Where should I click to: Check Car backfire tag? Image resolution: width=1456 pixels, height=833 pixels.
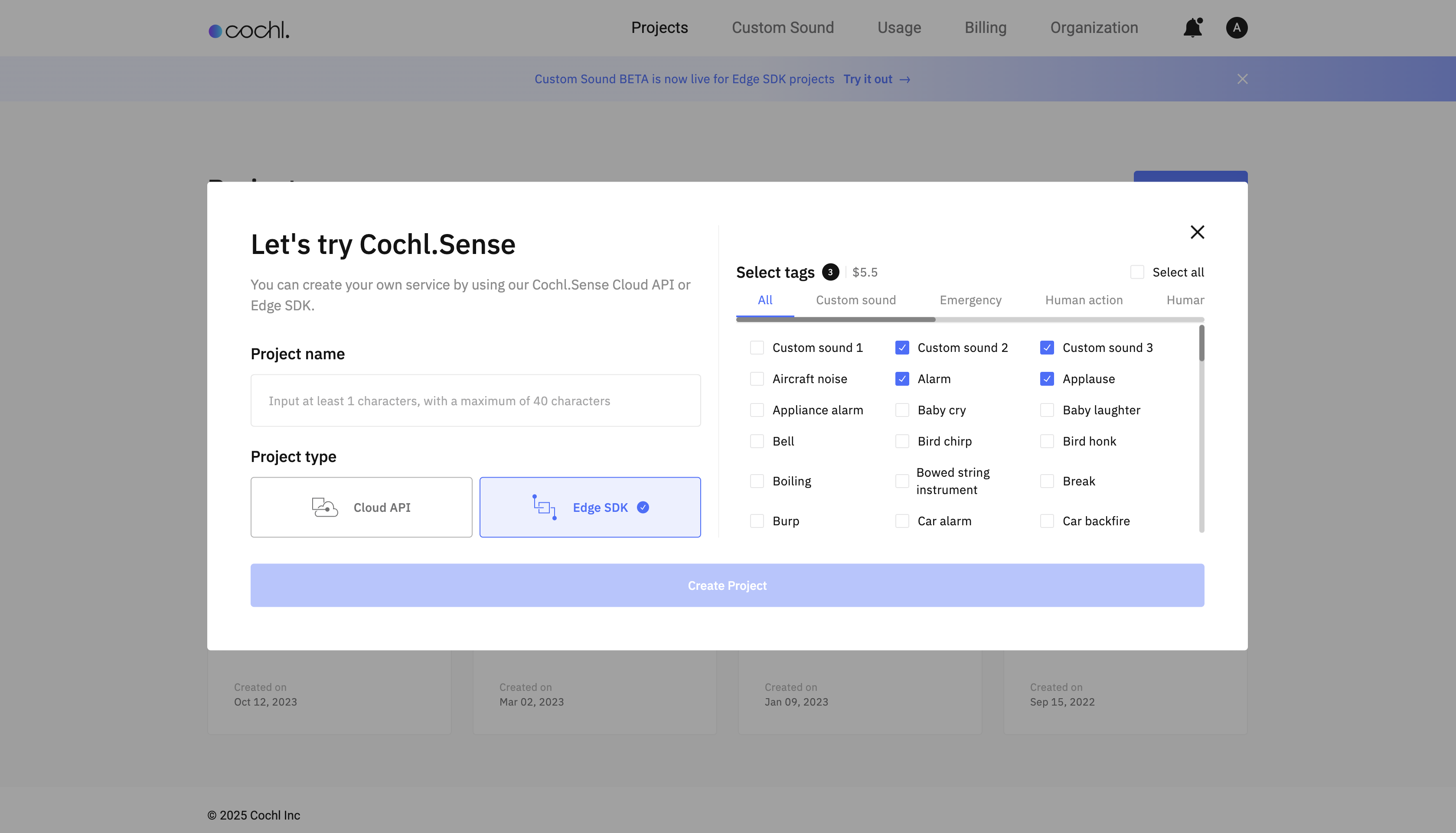pos(1047,521)
